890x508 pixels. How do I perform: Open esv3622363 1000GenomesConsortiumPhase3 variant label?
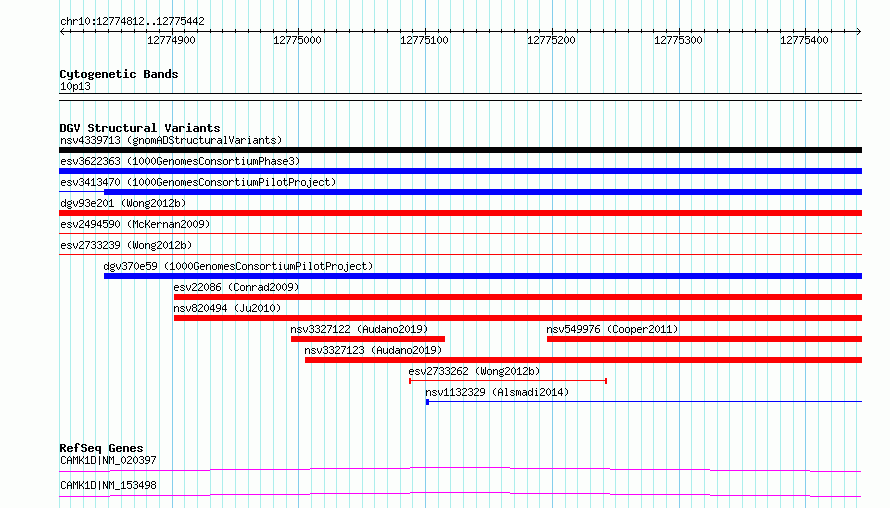[x=180, y=161]
